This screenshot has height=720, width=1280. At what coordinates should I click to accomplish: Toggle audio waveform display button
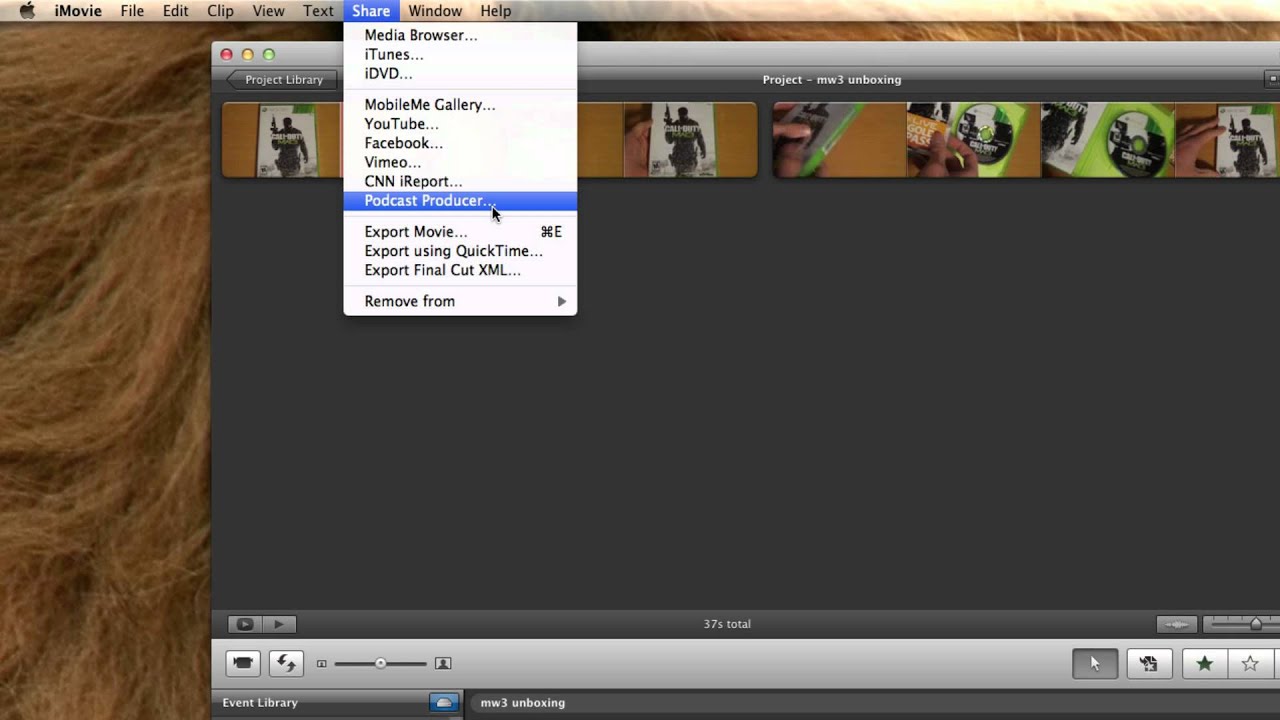pos(1177,624)
